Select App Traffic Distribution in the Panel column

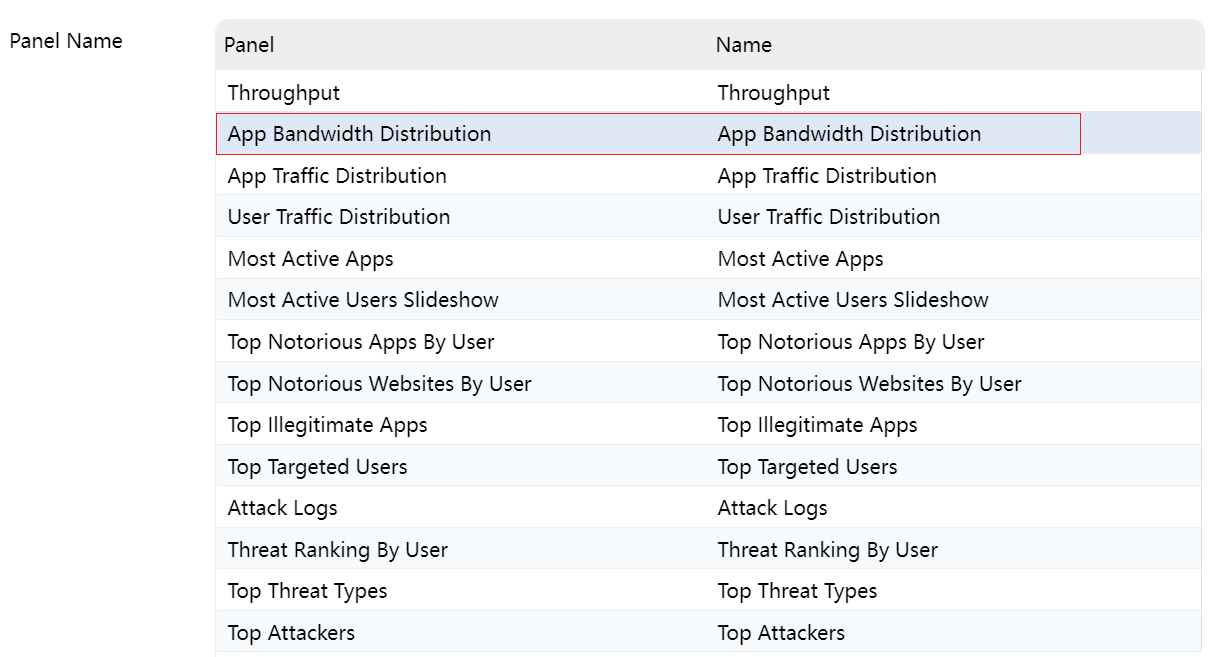[337, 176]
